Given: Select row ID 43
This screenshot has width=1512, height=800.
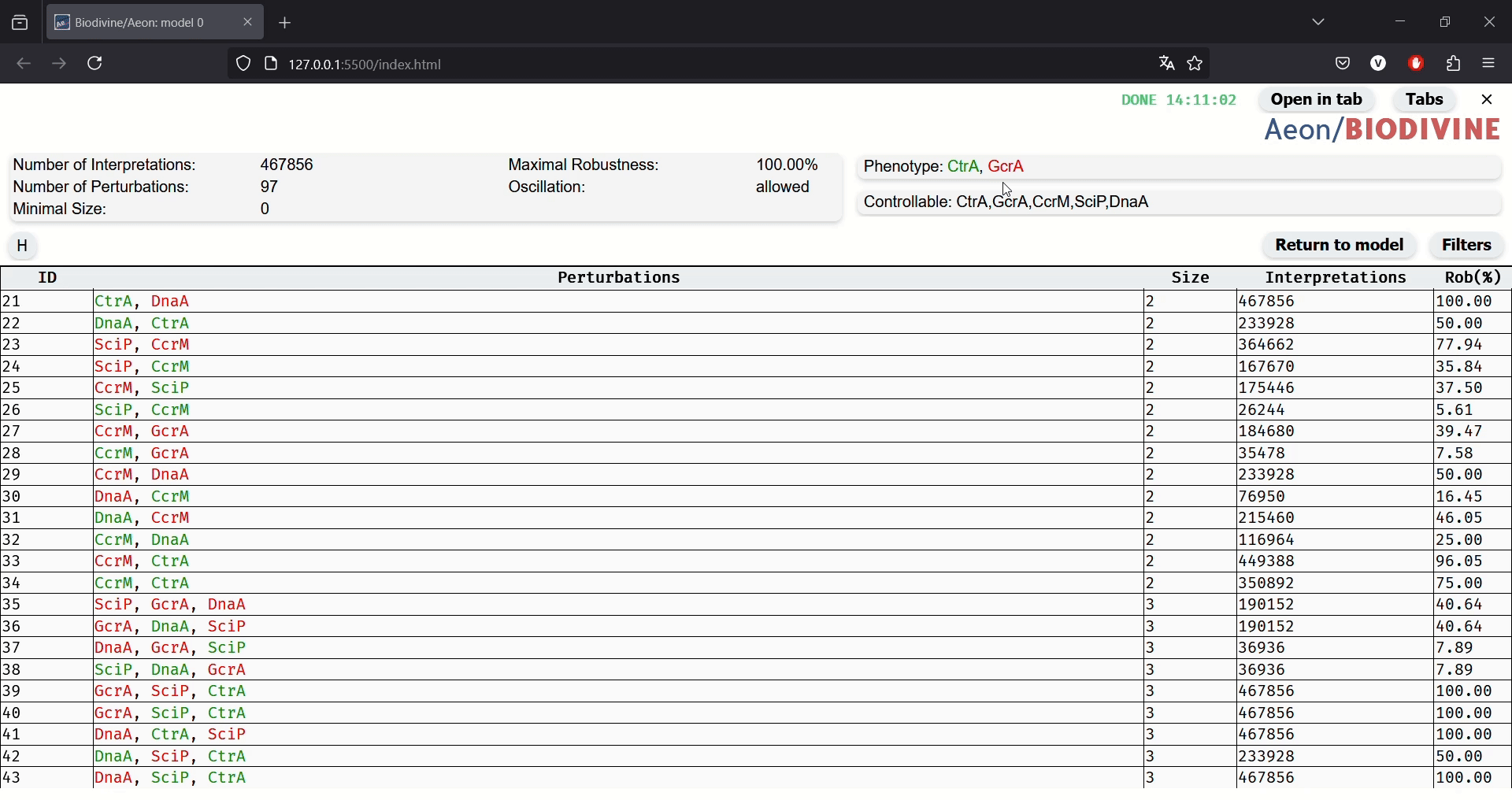Looking at the screenshot, I should click(x=12, y=780).
